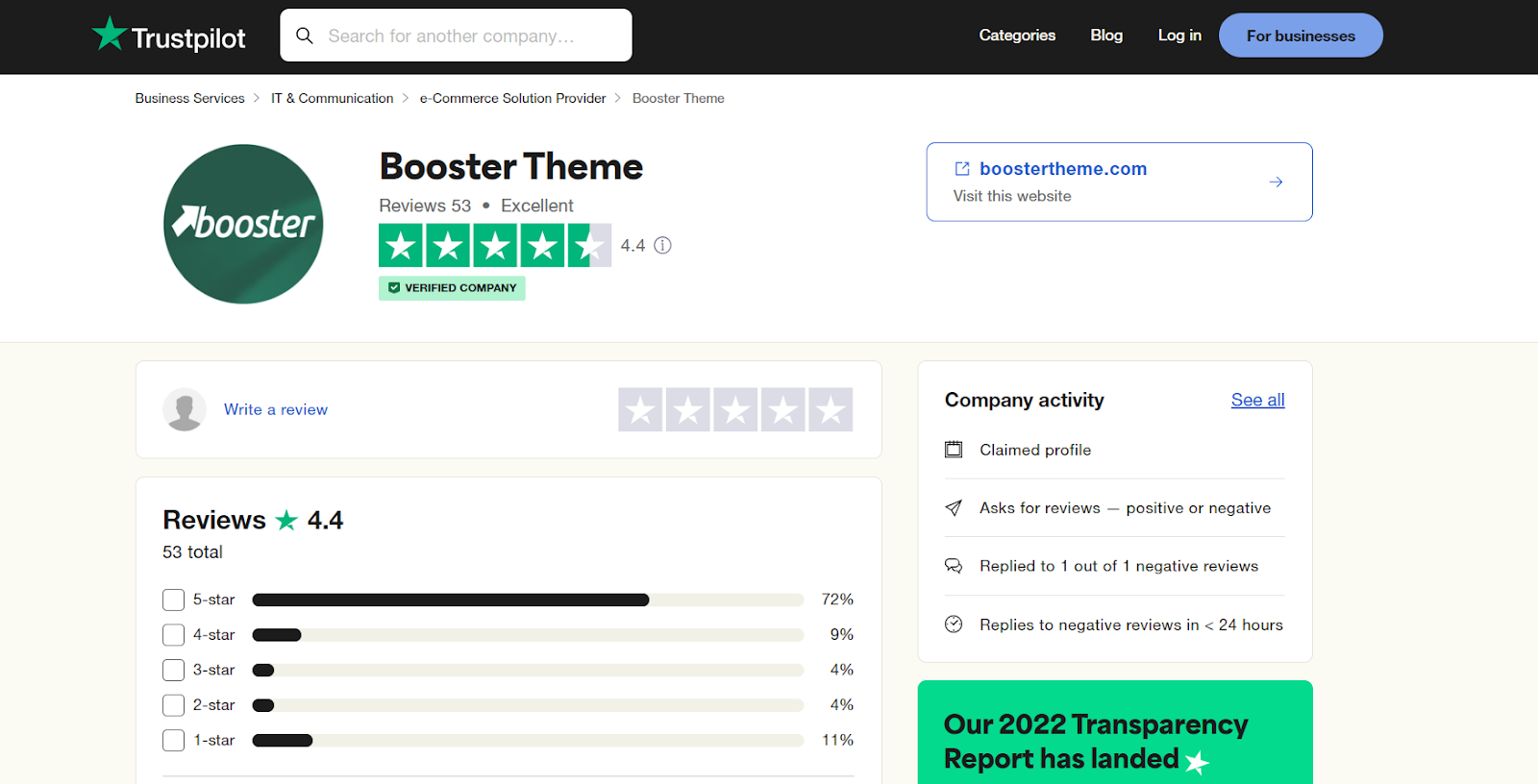Image resolution: width=1538 pixels, height=784 pixels.
Task: Click the Booster Theme breadcrumb
Action: (679, 98)
